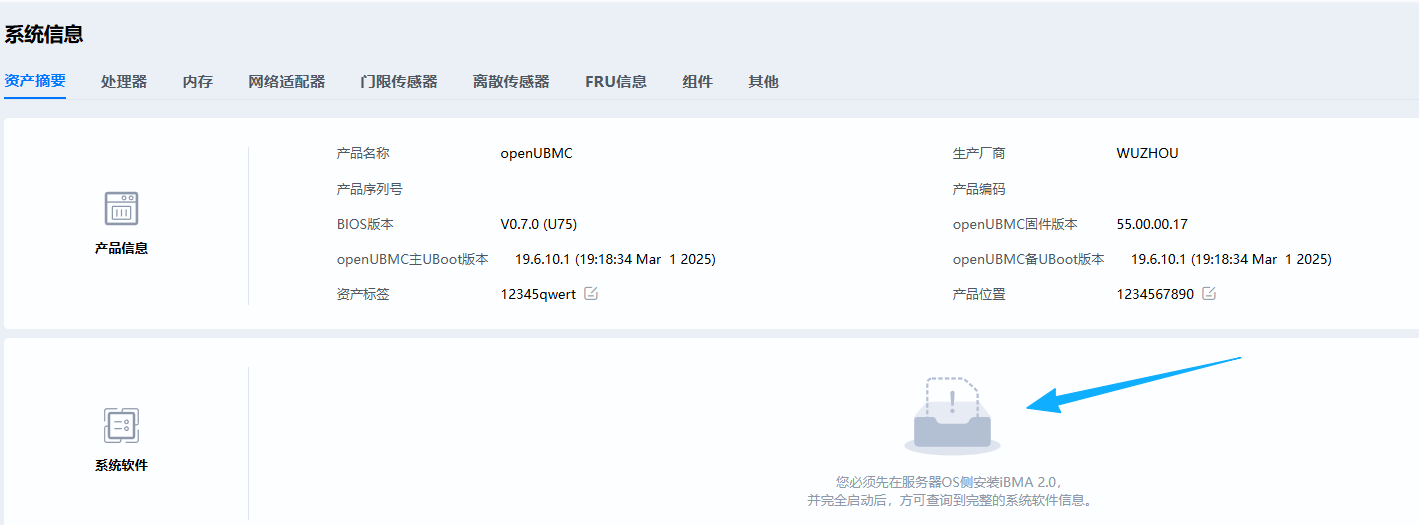Image resolution: width=1419 pixels, height=525 pixels.
Task: View the FRU信息 tab
Action: click(616, 82)
